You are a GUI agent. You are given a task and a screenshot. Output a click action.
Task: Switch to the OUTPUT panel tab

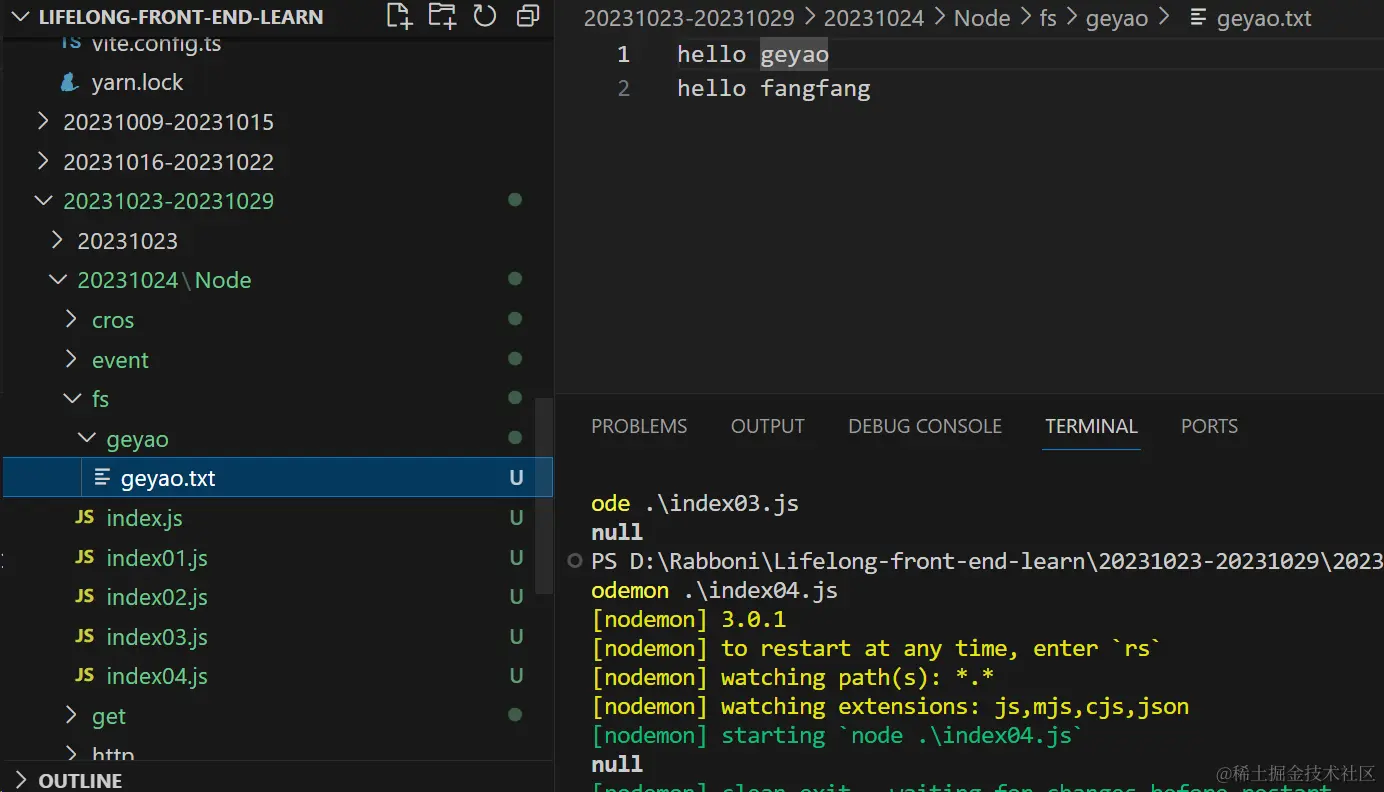768,427
